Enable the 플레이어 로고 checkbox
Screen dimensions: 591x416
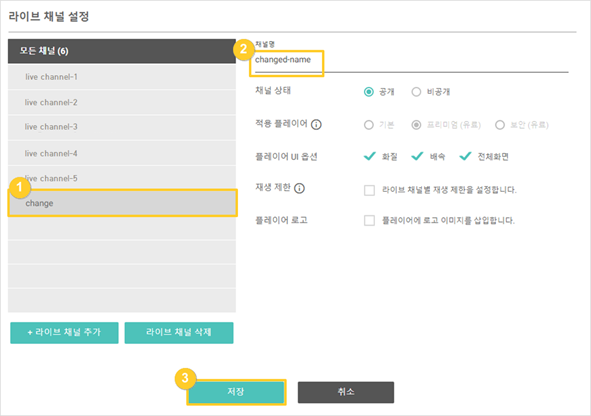click(369, 220)
